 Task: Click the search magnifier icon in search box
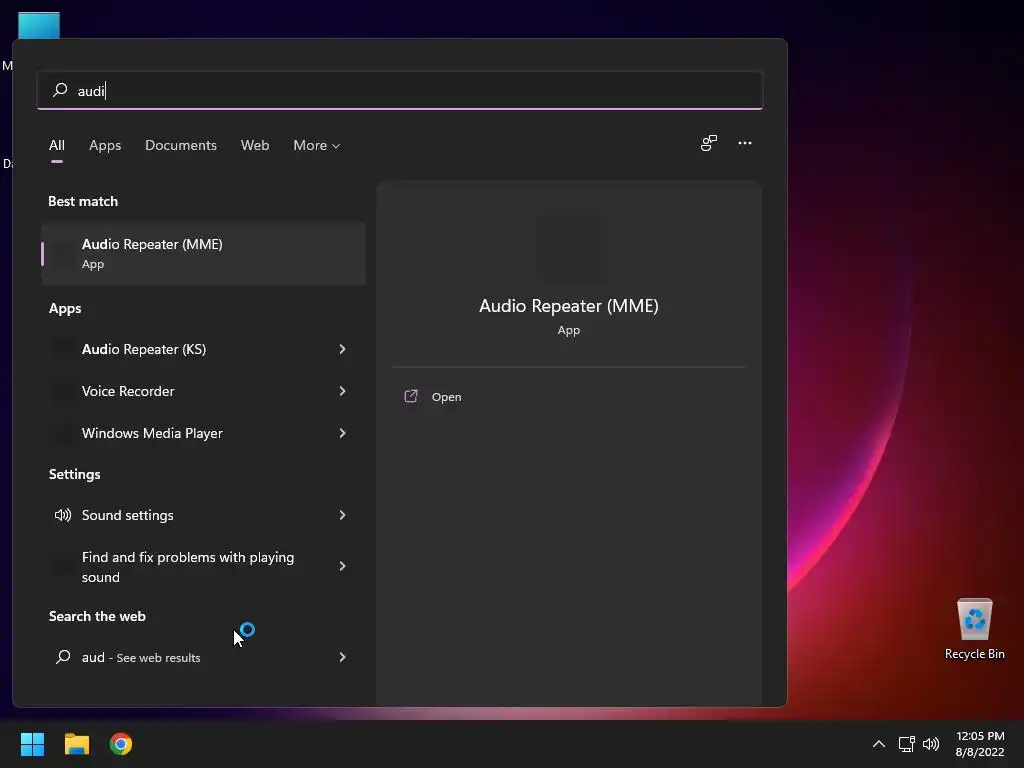60,90
